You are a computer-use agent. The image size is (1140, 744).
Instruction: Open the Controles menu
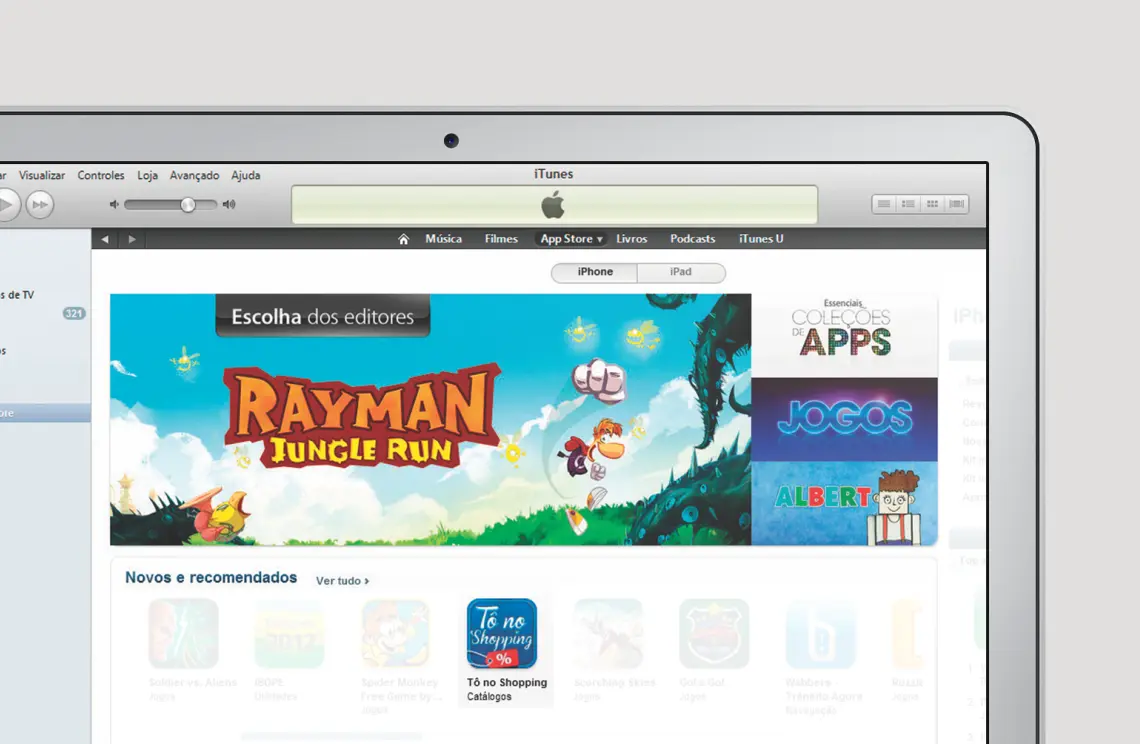(x=101, y=175)
